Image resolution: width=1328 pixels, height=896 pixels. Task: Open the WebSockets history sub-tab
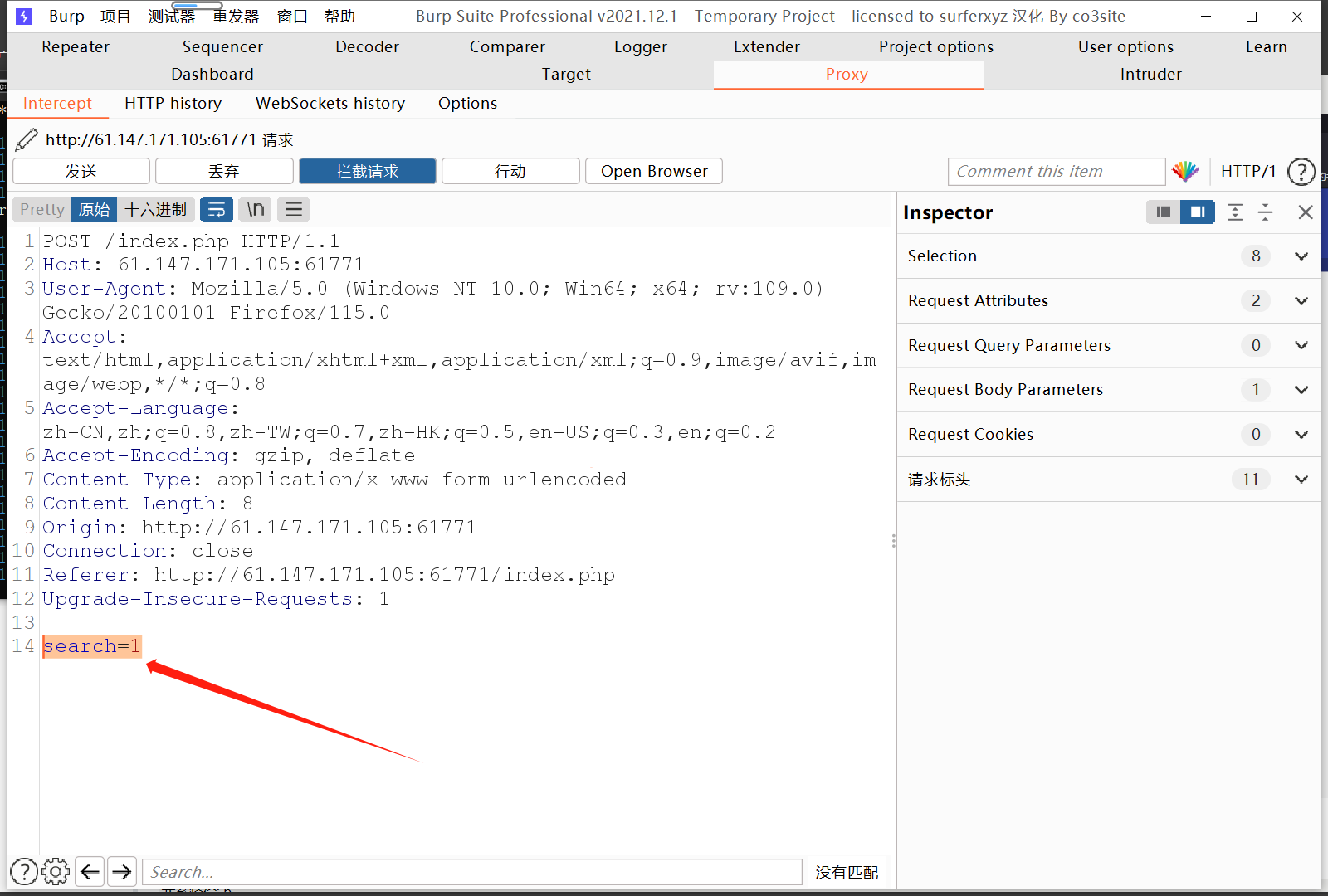point(330,104)
